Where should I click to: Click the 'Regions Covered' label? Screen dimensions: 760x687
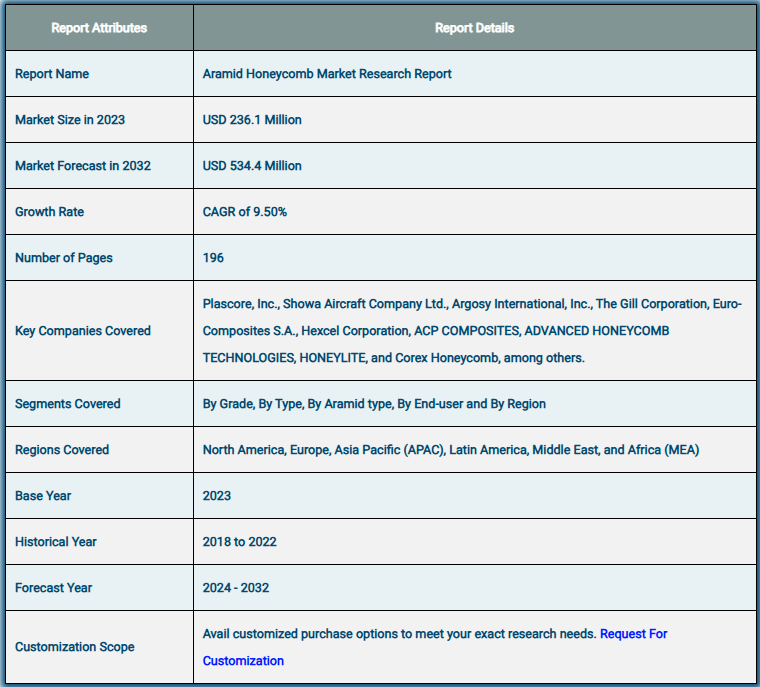point(62,450)
